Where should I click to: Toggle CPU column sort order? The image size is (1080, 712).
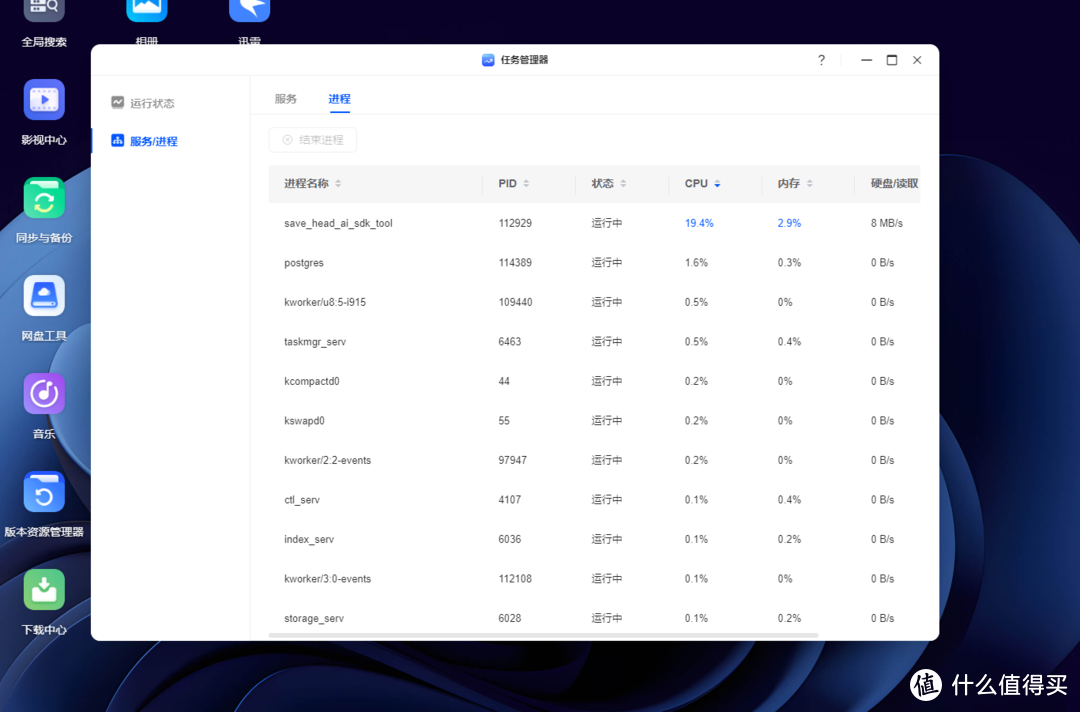click(702, 184)
